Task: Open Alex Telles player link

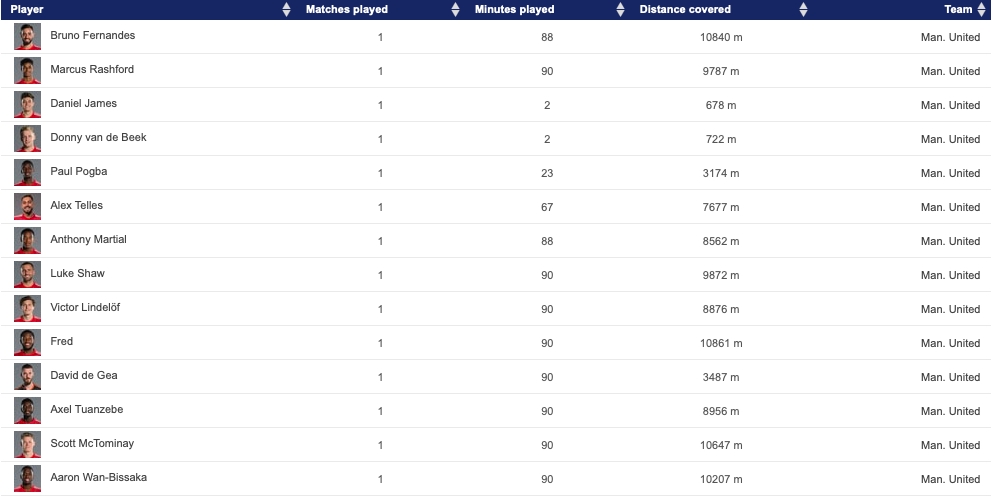Action: 76,206
